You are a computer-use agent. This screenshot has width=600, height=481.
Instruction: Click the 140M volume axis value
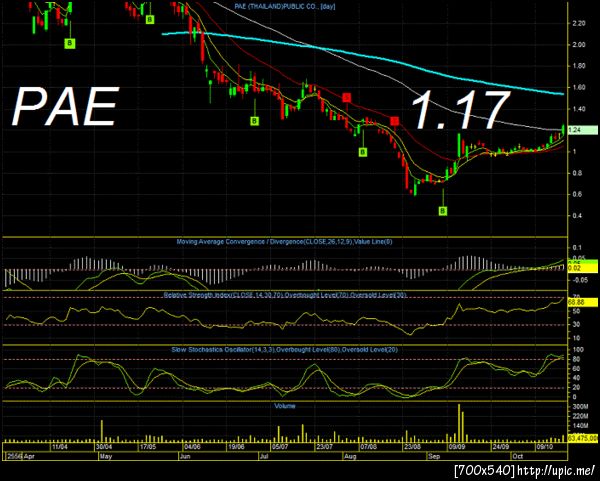580,426
